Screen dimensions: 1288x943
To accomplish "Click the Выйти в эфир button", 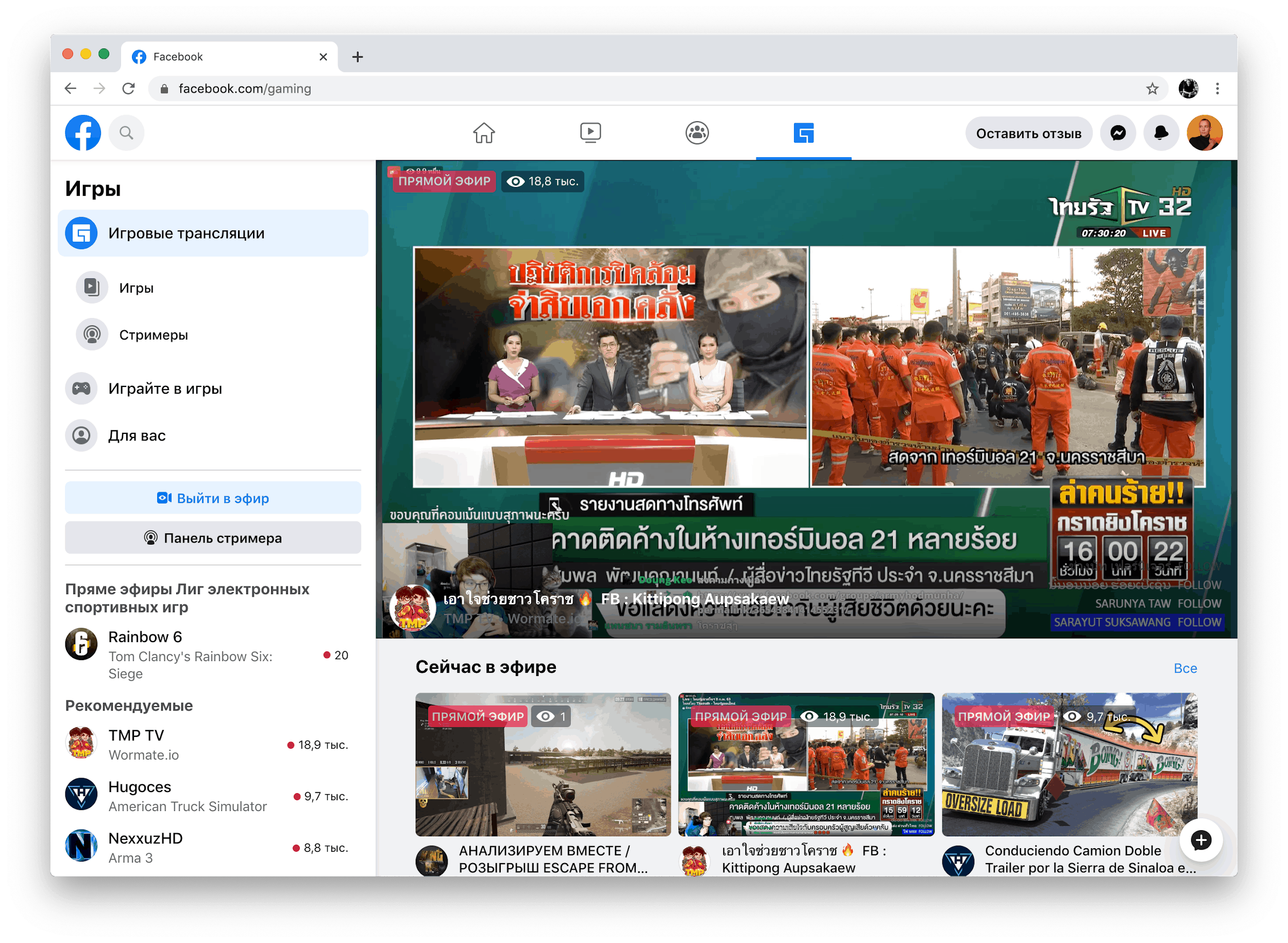I will (x=213, y=498).
